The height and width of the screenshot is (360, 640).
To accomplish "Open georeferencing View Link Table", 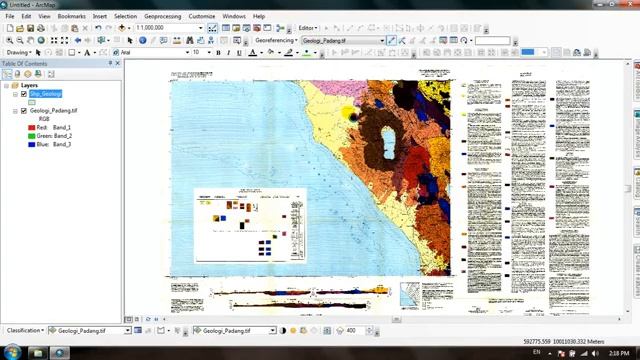I will [x=453, y=40].
